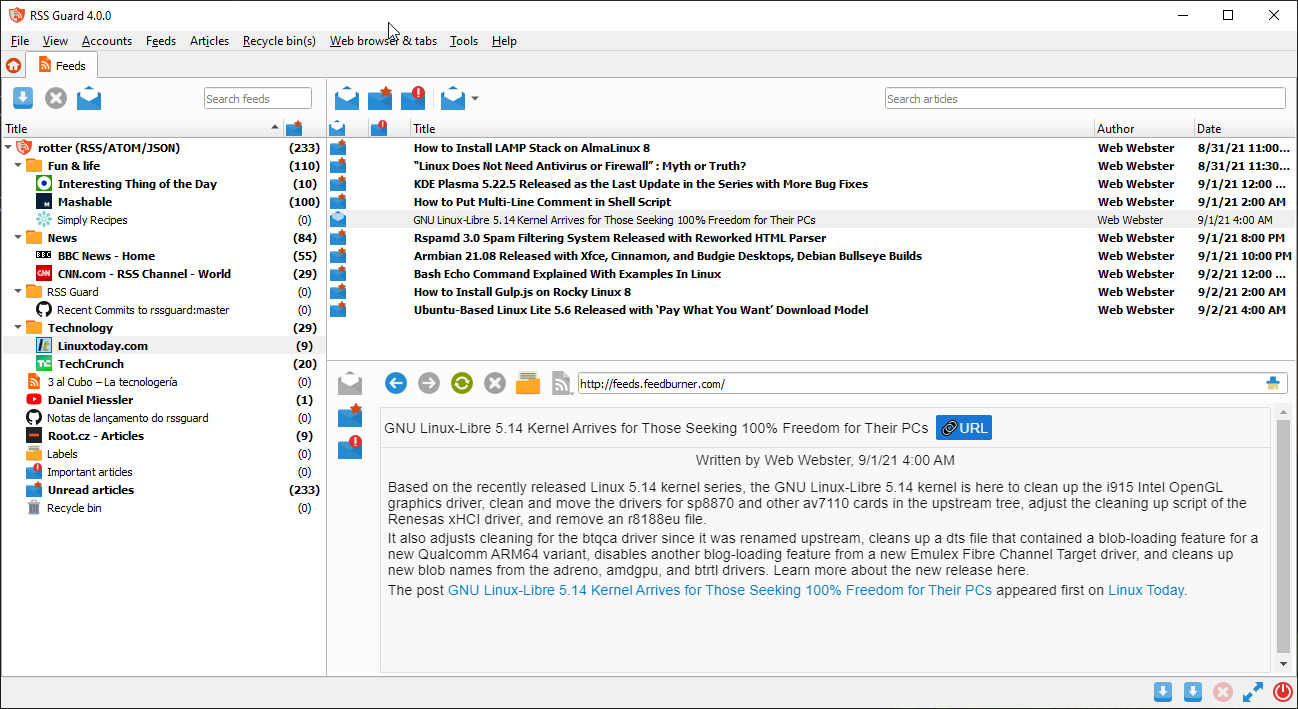Click the red power quit icon in status bar
The image size is (1298, 709).
point(1283,692)
